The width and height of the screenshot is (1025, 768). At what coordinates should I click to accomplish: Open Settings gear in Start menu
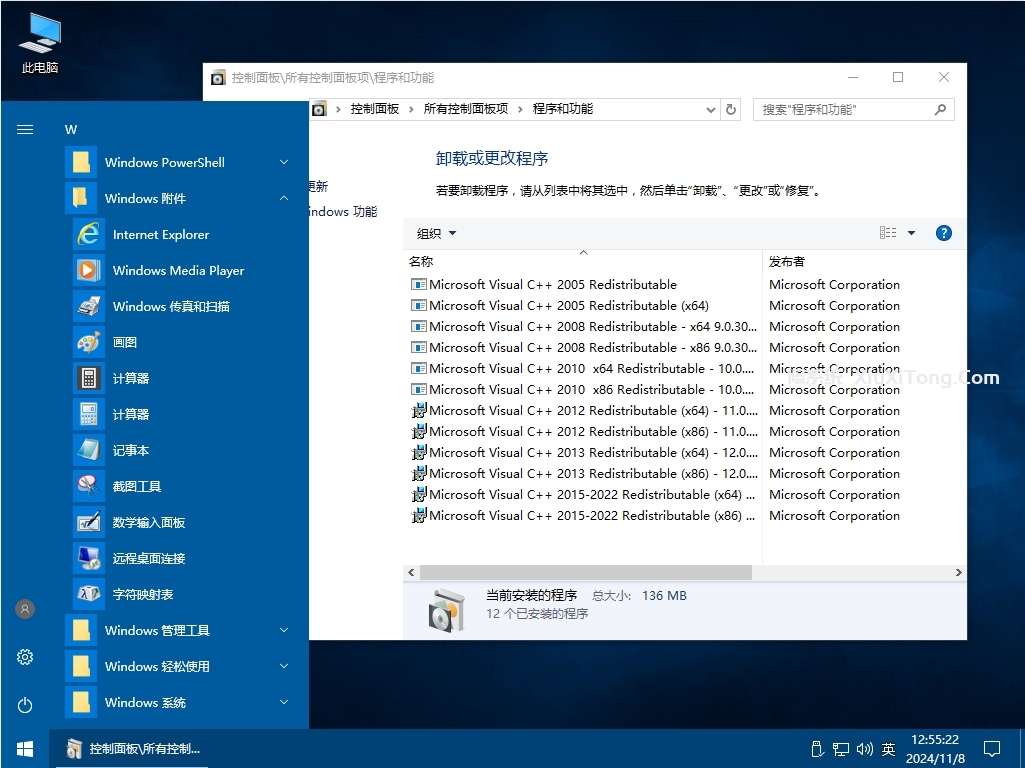pyautogui.click(x=25, y=657)
